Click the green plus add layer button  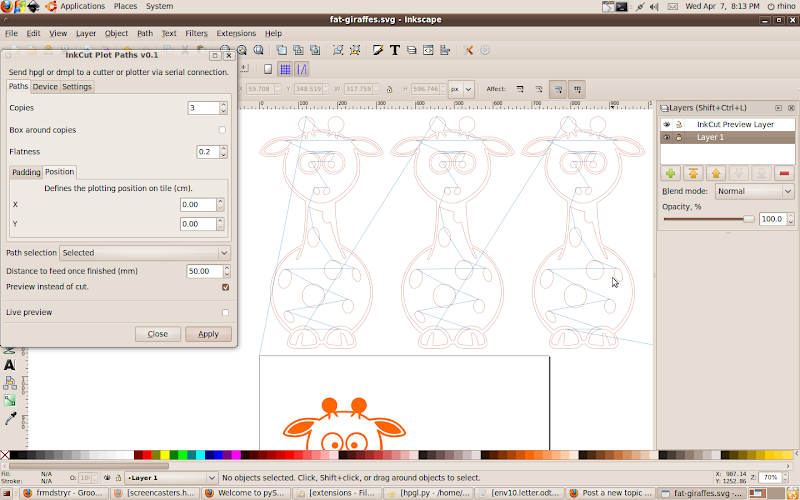670,173
